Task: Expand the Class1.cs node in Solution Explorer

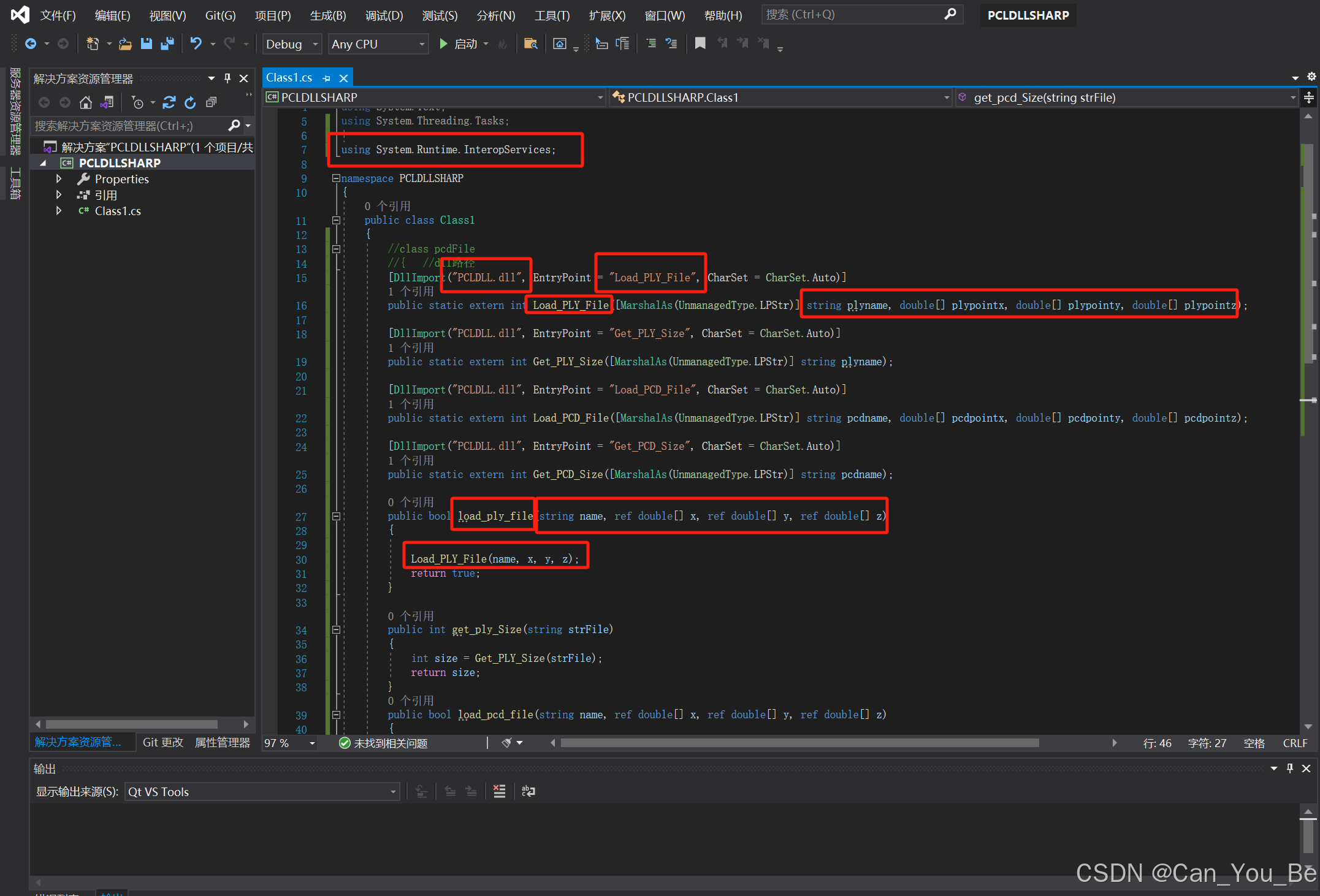Action: 59,211
